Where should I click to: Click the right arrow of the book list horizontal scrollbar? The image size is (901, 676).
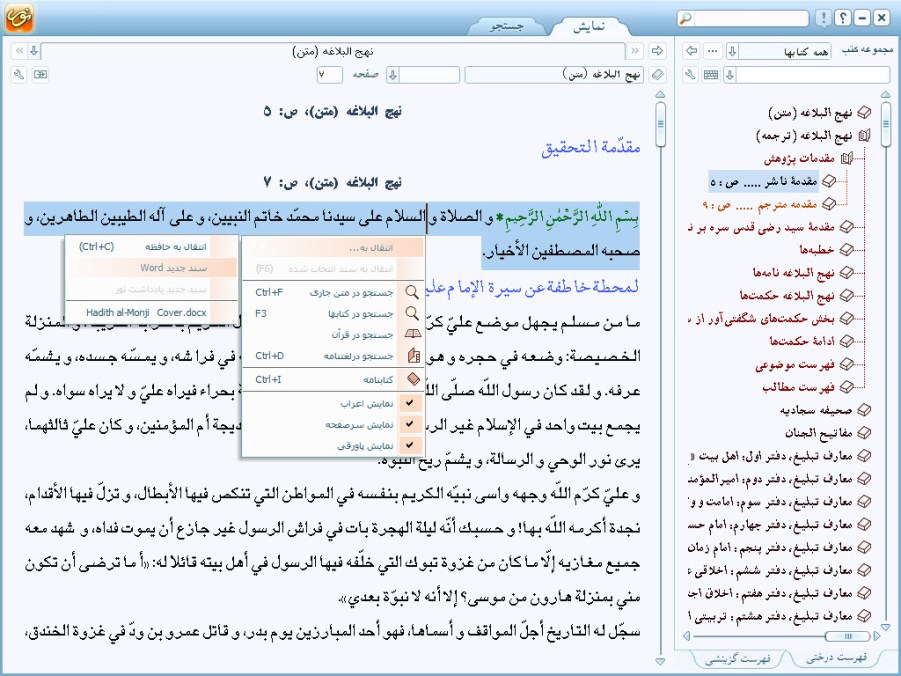876,636
